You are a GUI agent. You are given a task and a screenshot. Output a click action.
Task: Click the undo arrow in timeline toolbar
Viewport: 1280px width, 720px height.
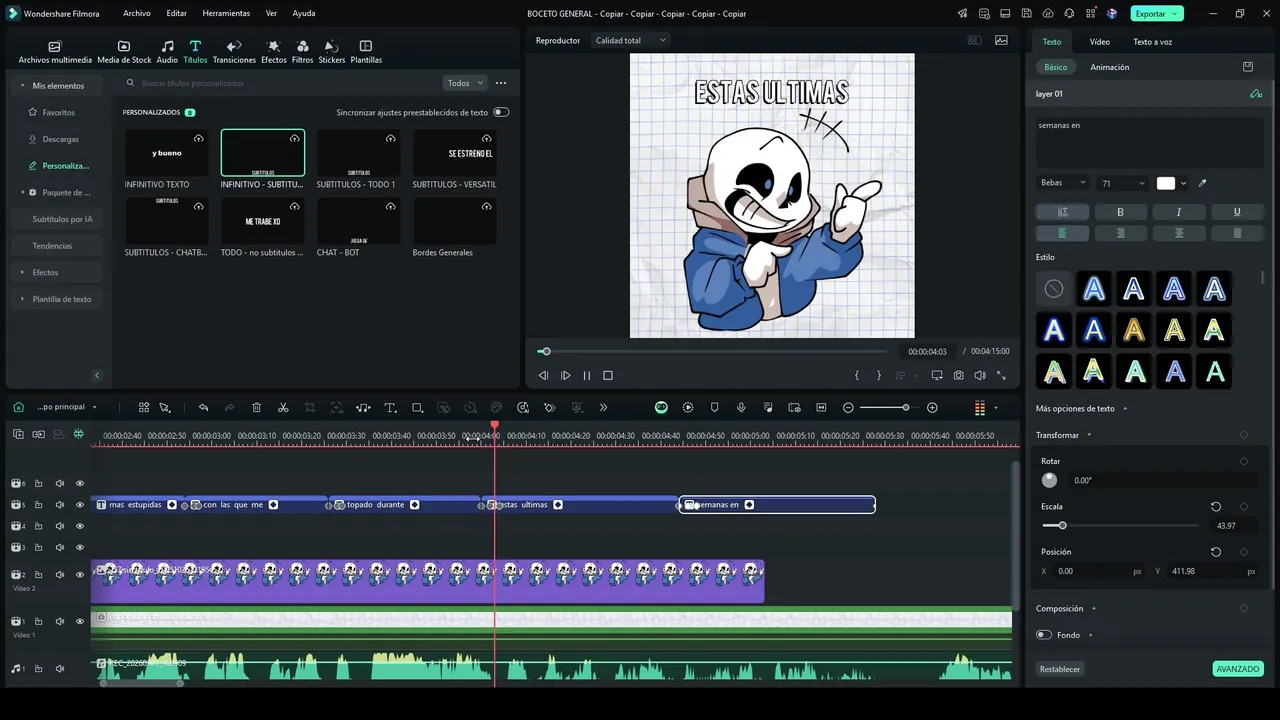tap(203, 408)
